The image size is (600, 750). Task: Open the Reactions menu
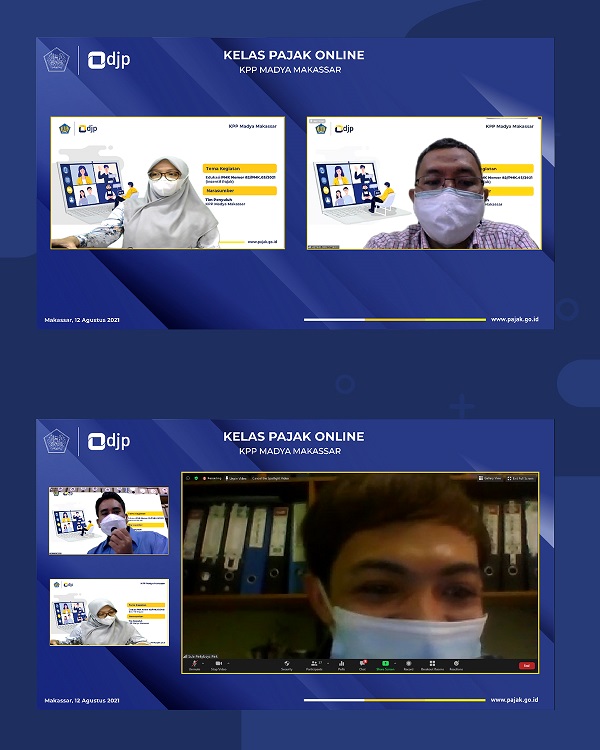coord(456,663)
